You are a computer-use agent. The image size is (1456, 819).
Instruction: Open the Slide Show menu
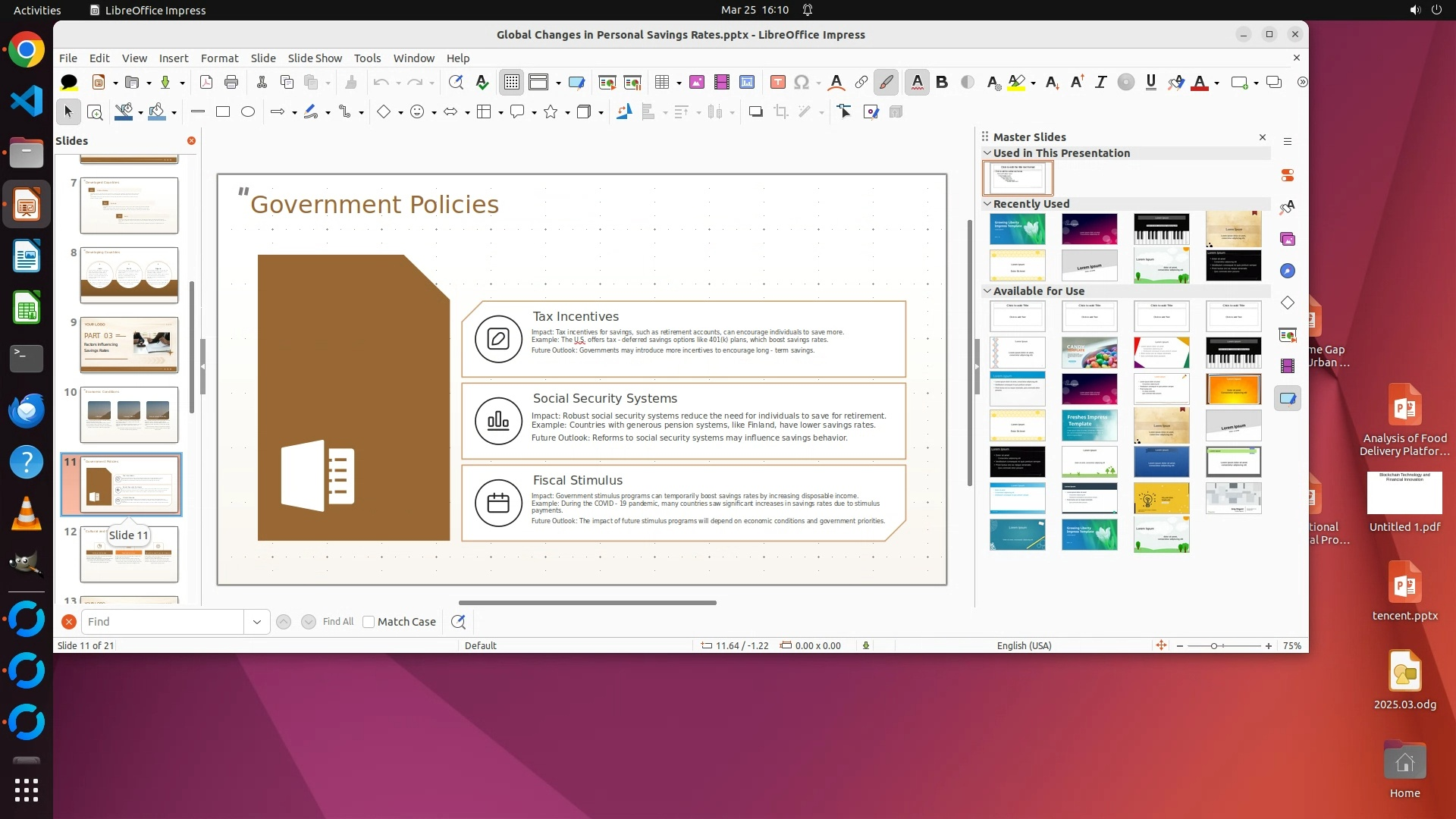pyautogui.click(x=315, y=58)
